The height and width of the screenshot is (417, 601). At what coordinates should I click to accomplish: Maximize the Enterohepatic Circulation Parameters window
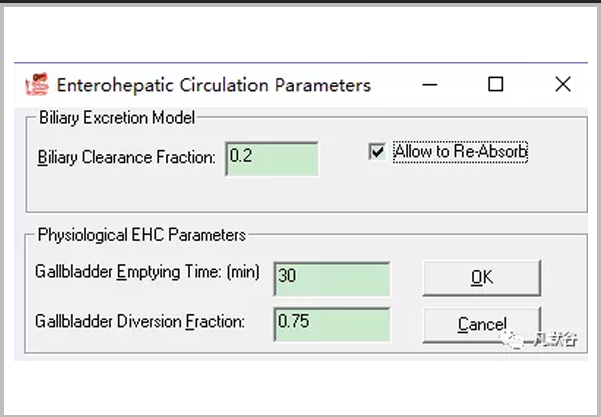coord(495,85)
